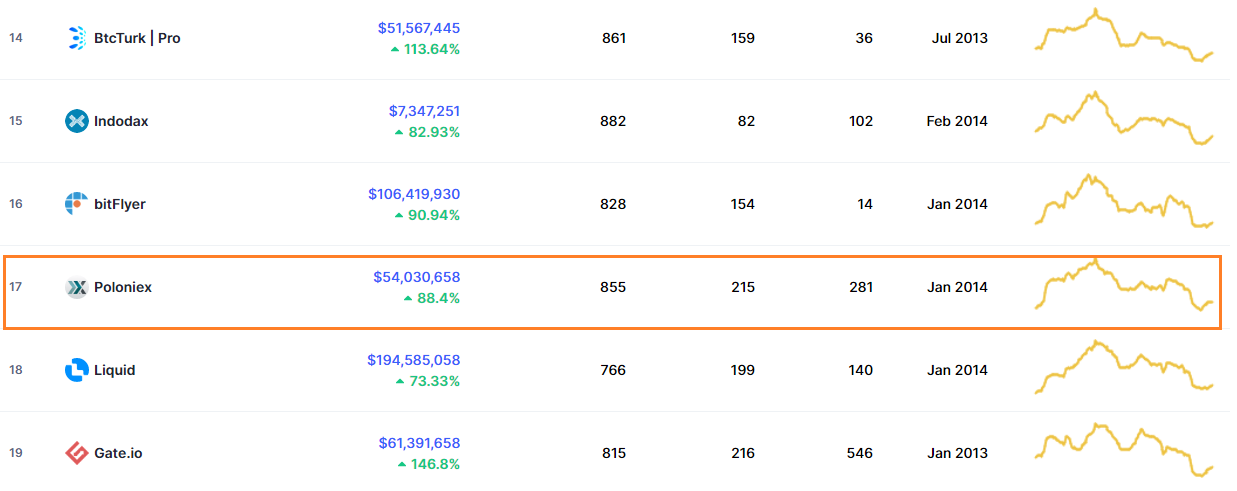
Task: Open BtcTurk volume sparkline chart
Action: pos(1124,36)
